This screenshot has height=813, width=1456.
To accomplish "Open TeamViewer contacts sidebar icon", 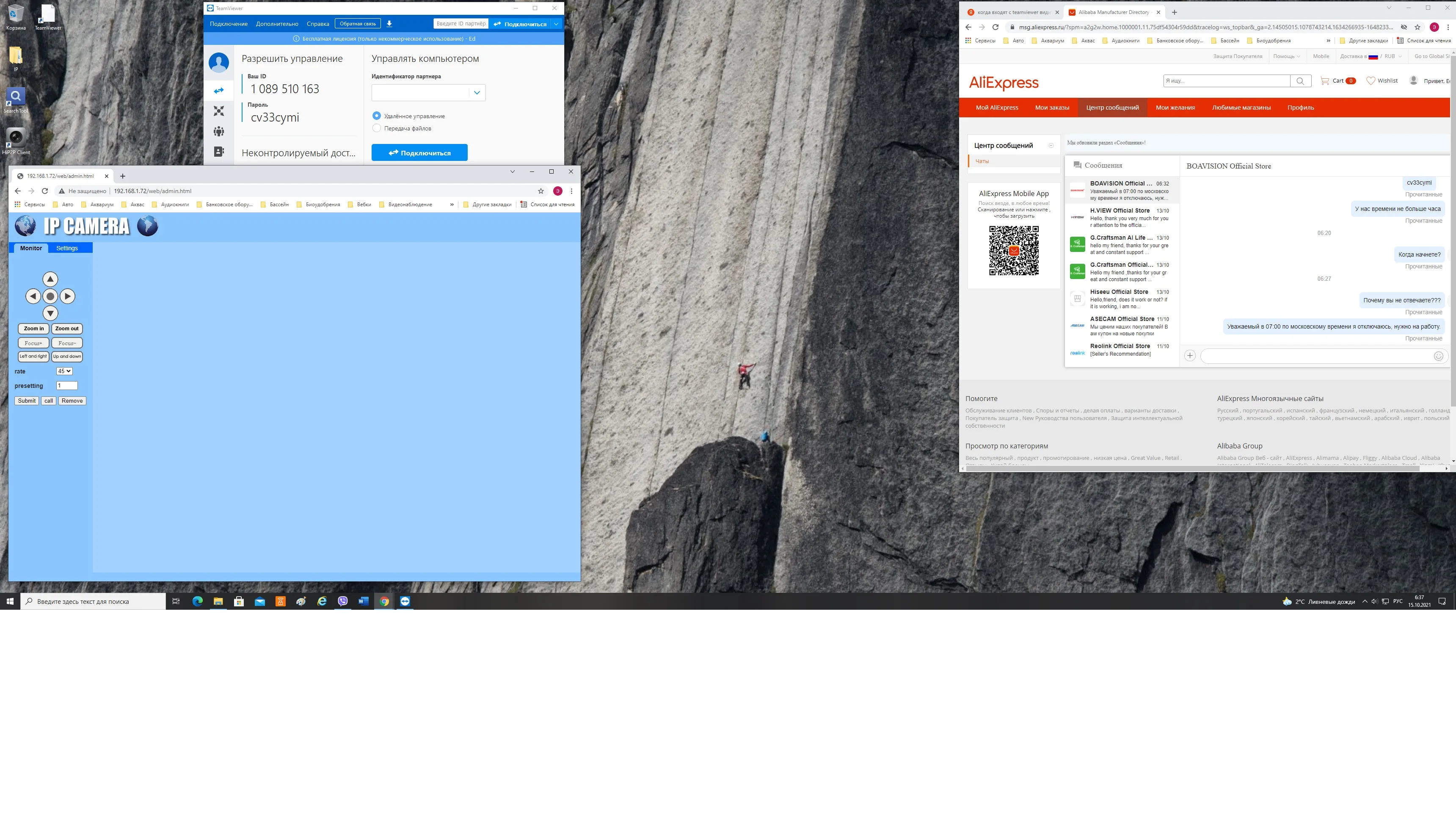I will pyautogui.click(x=219, y=152).
